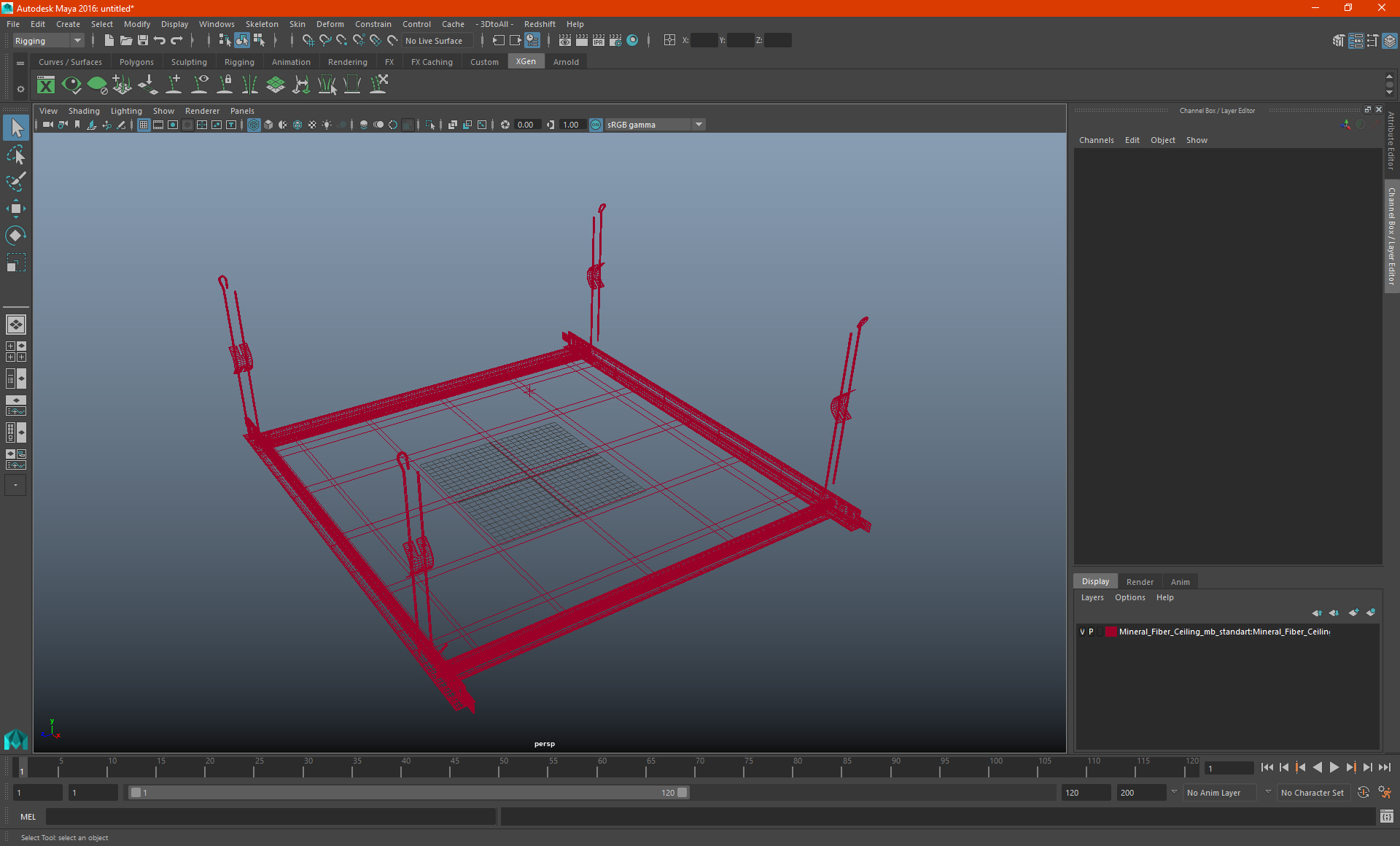The image size is (1400, 846).
Task: Activate the Paint Selection tool
Action: [x=15, y=182]
